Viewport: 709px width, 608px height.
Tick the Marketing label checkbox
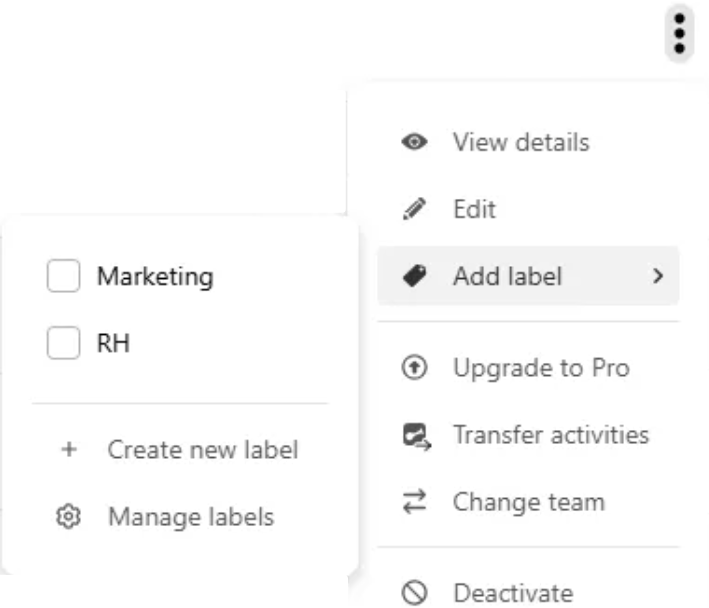[63, 277]
